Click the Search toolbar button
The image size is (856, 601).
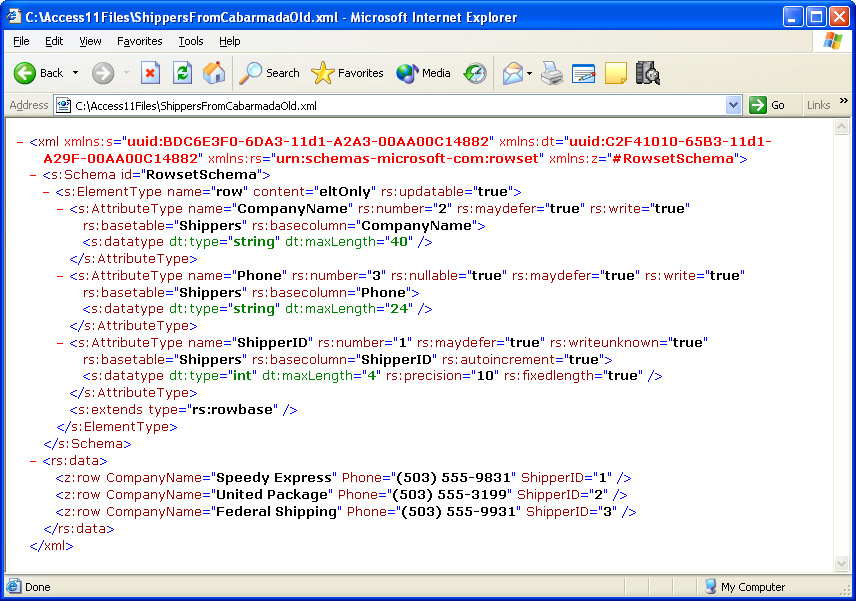pos(270,73)
